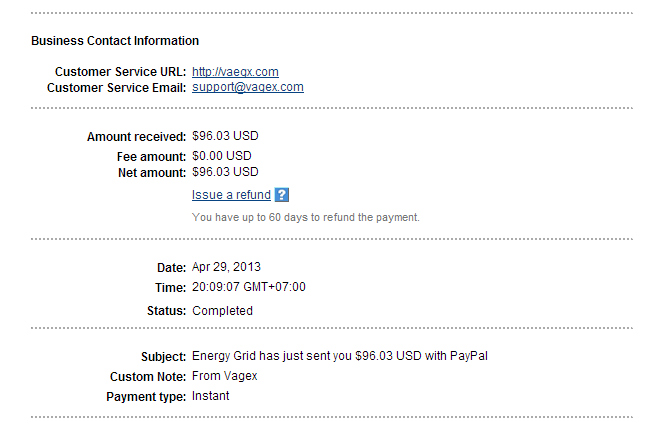Click the Completed status text

coord(222,311)
